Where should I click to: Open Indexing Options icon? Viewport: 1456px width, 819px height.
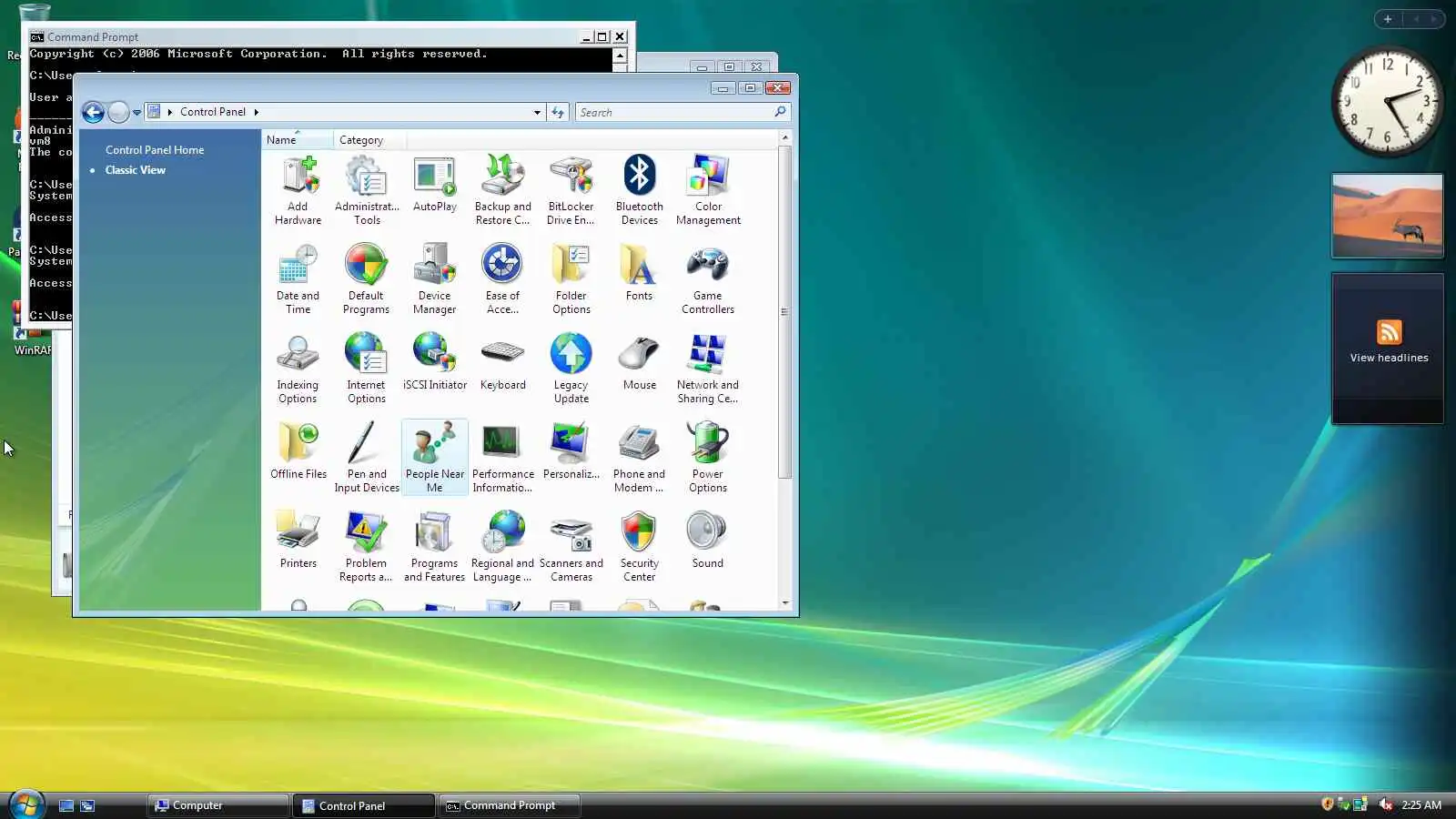(298, 369)
